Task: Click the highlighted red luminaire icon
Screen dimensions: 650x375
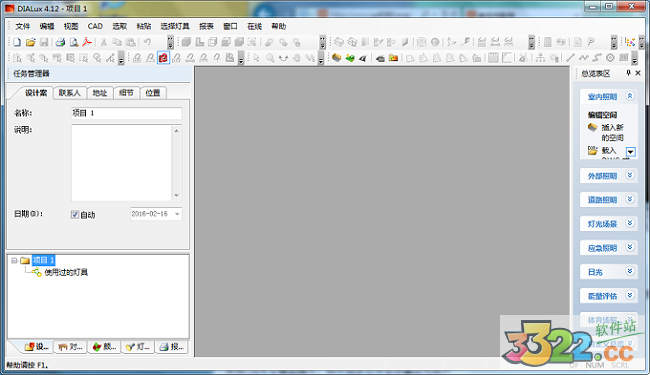Action: point(163,58)
